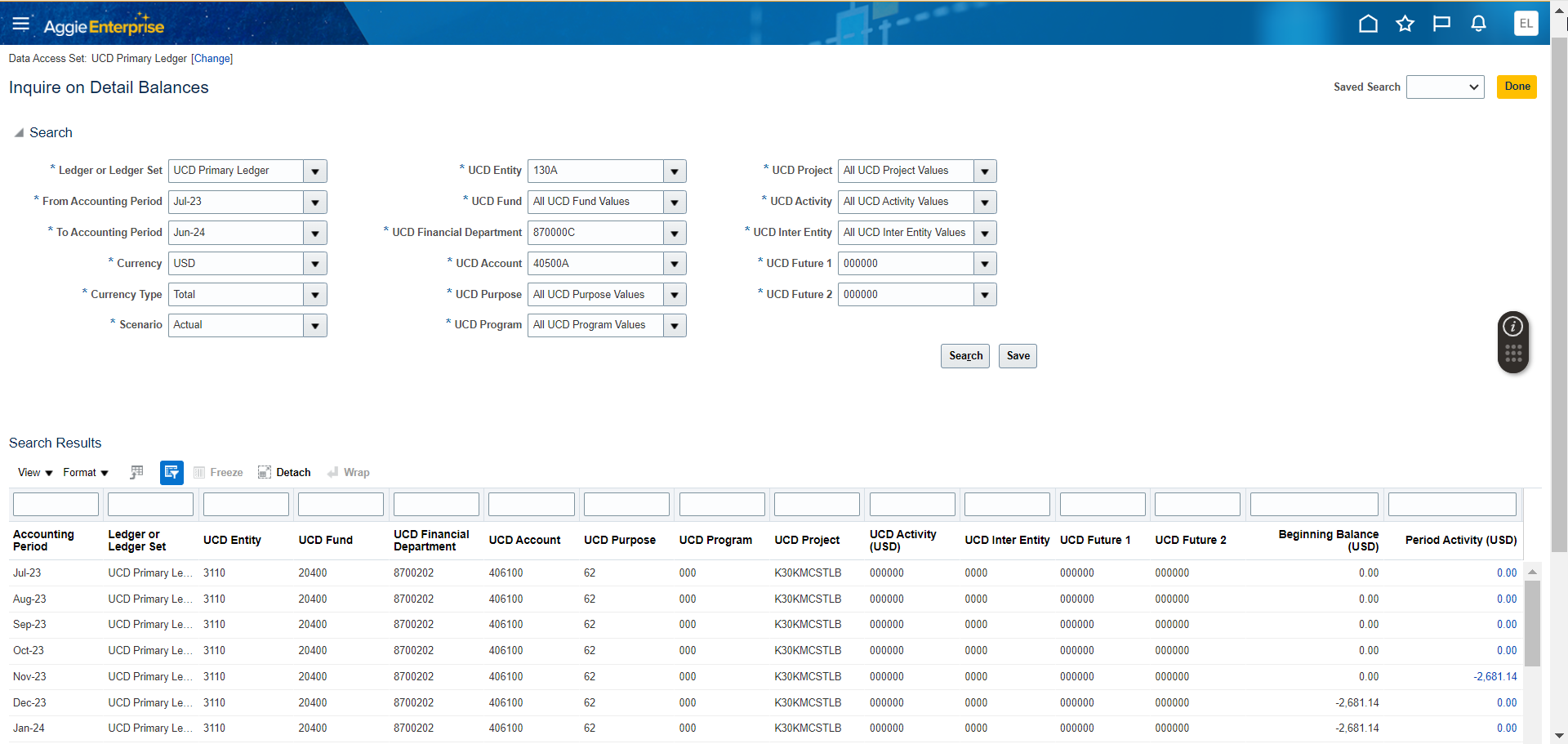Open the Watchlist flag icon
Screen dimensions: 1568x744
click(x=1441, y=24)
